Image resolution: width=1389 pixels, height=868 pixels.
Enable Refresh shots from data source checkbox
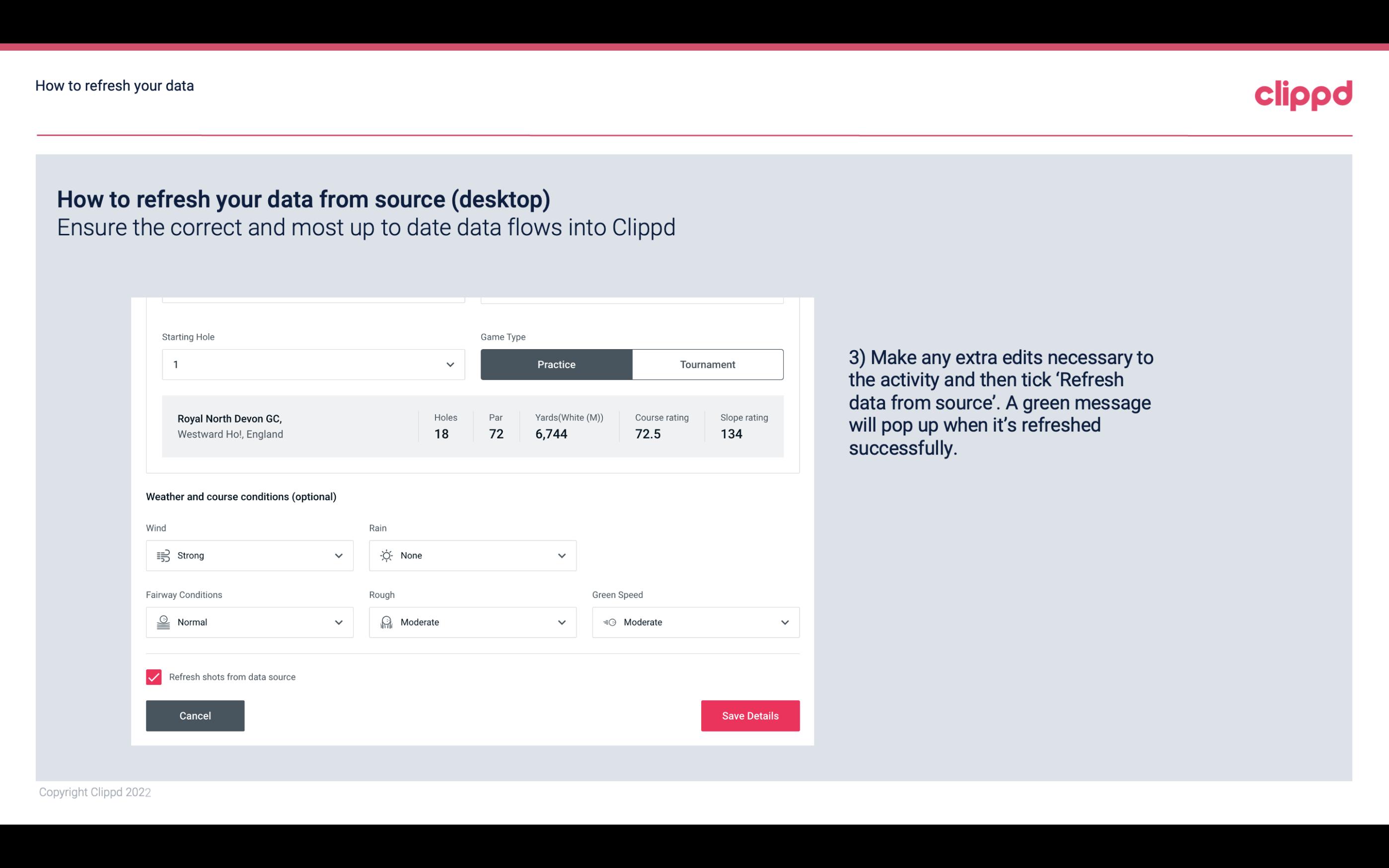[x=153, y=677]
